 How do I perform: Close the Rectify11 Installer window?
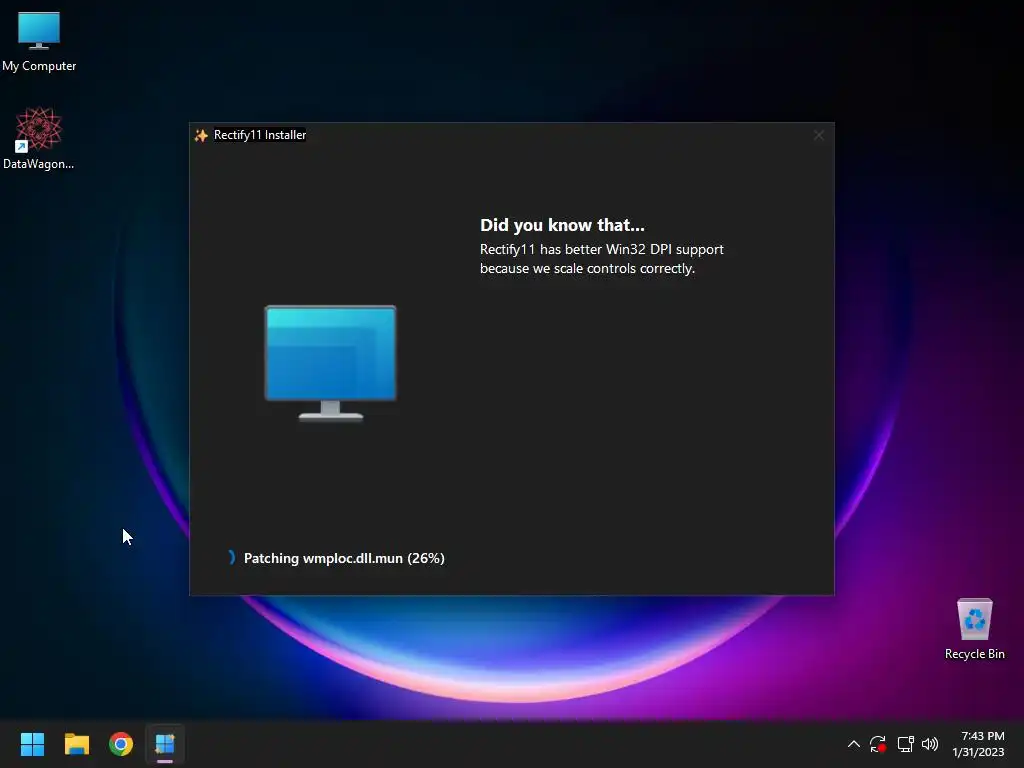click(x=818, y=135)
